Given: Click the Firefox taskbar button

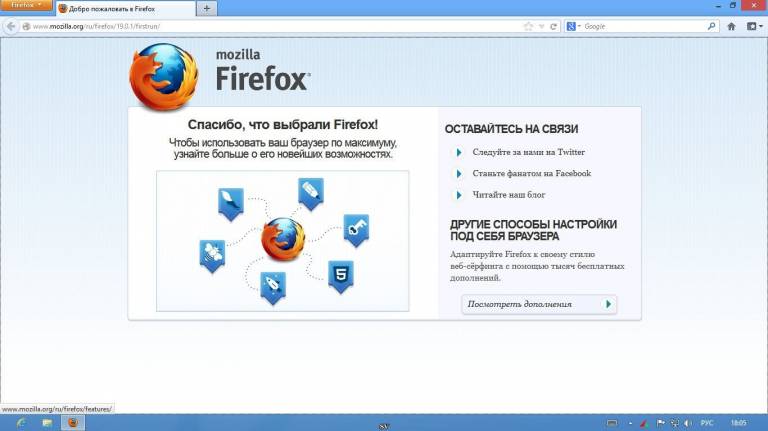Looking at the screenshot, I should 72,422.
